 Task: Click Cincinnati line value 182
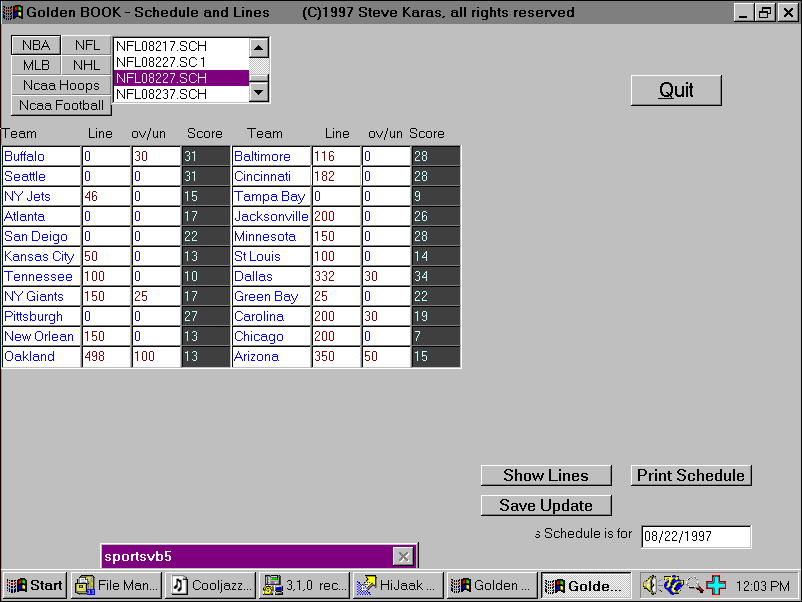pos(337,176)
